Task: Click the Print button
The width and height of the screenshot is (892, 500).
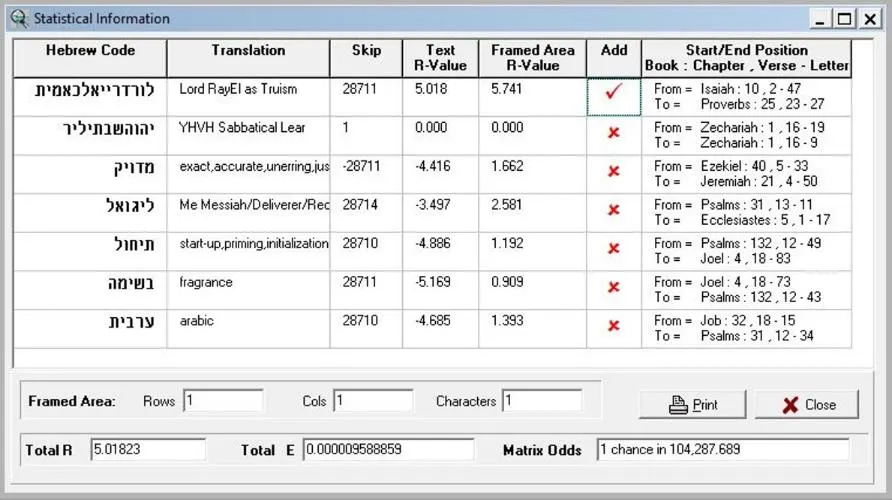Action: pyautogui.click(x=692, y=404)
